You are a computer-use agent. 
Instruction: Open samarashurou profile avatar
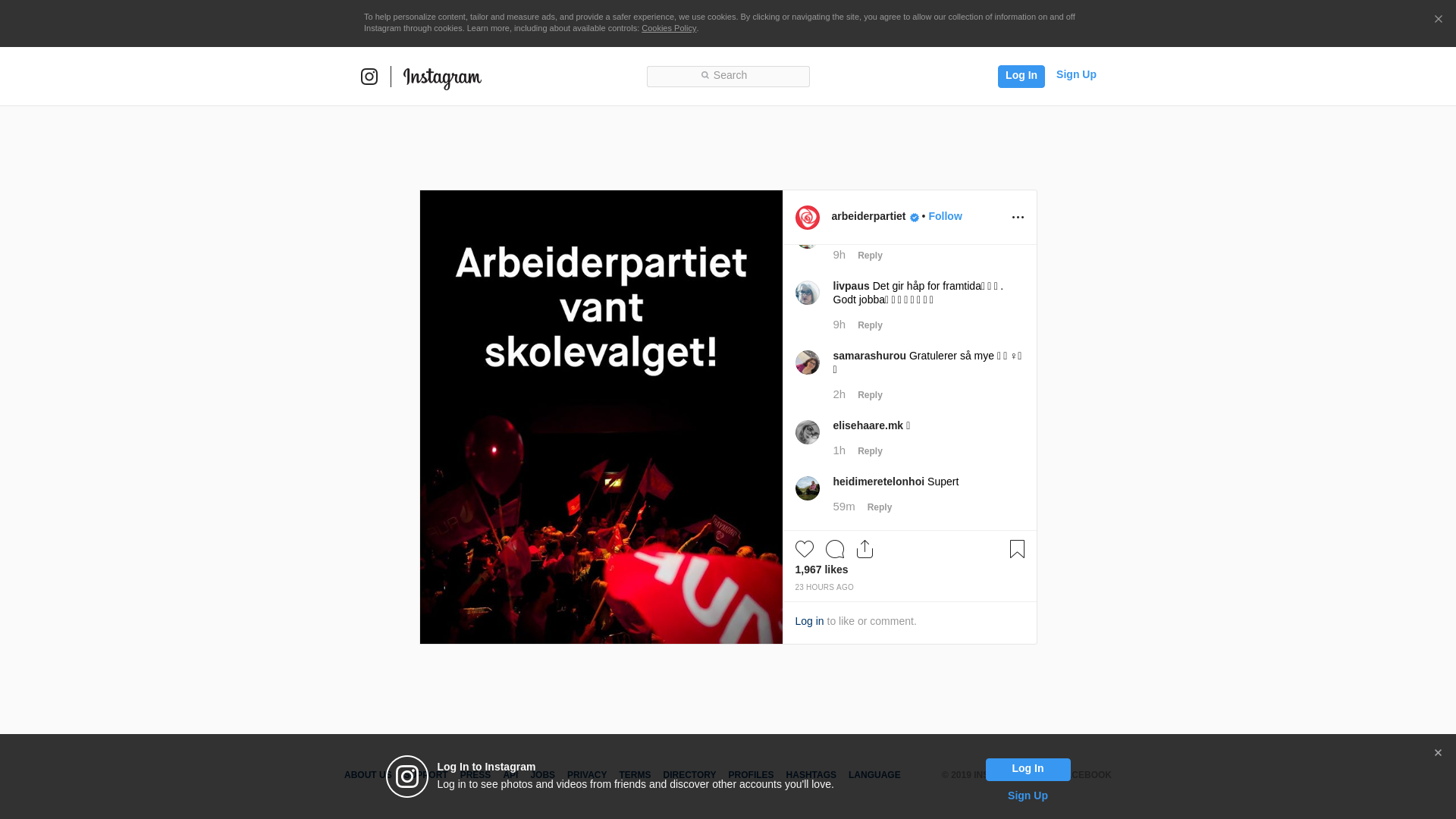pos(808,362)
